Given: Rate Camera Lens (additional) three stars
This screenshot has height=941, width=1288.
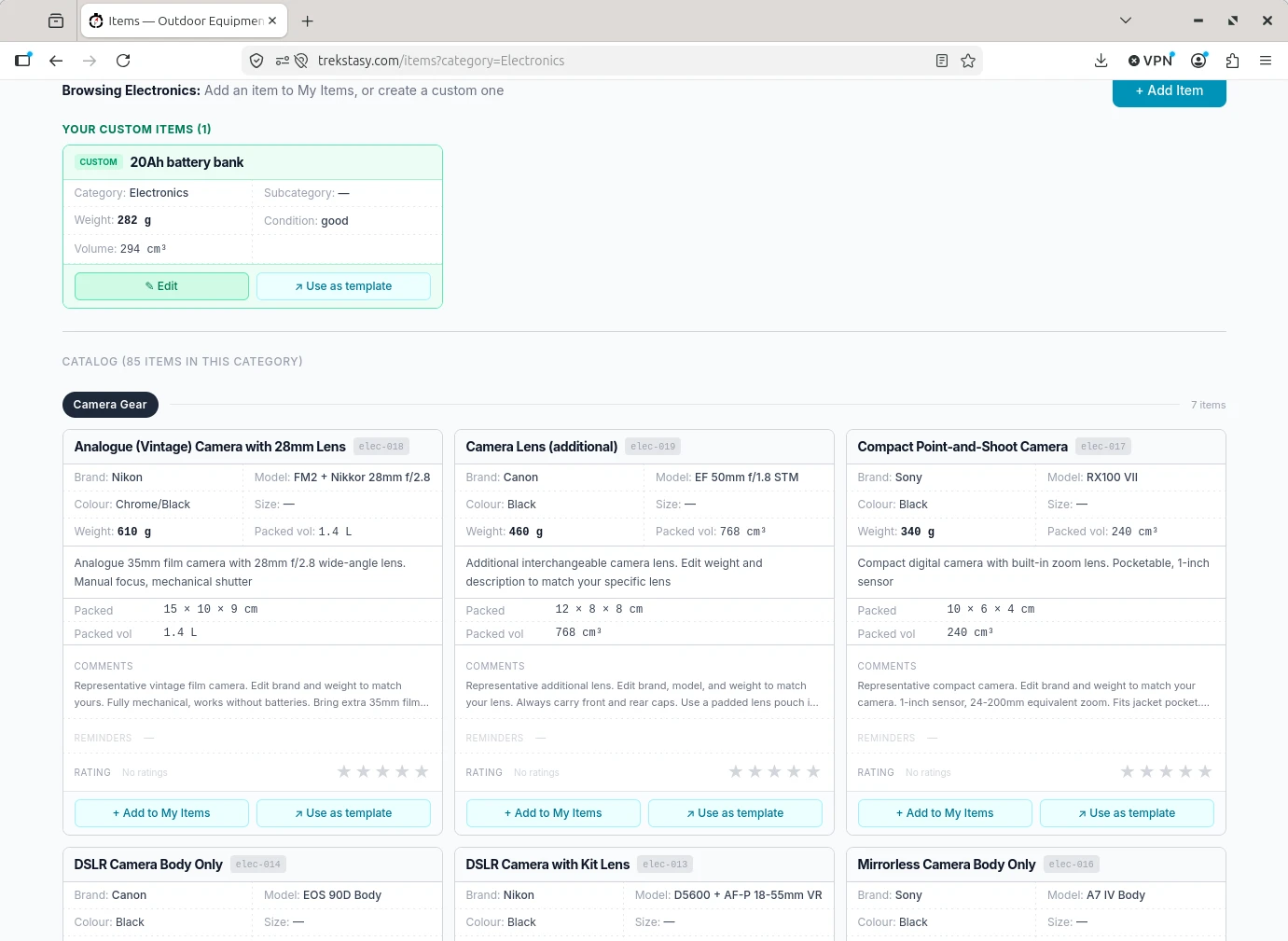Looking at the screenshot, I should [x=774, y=771].
